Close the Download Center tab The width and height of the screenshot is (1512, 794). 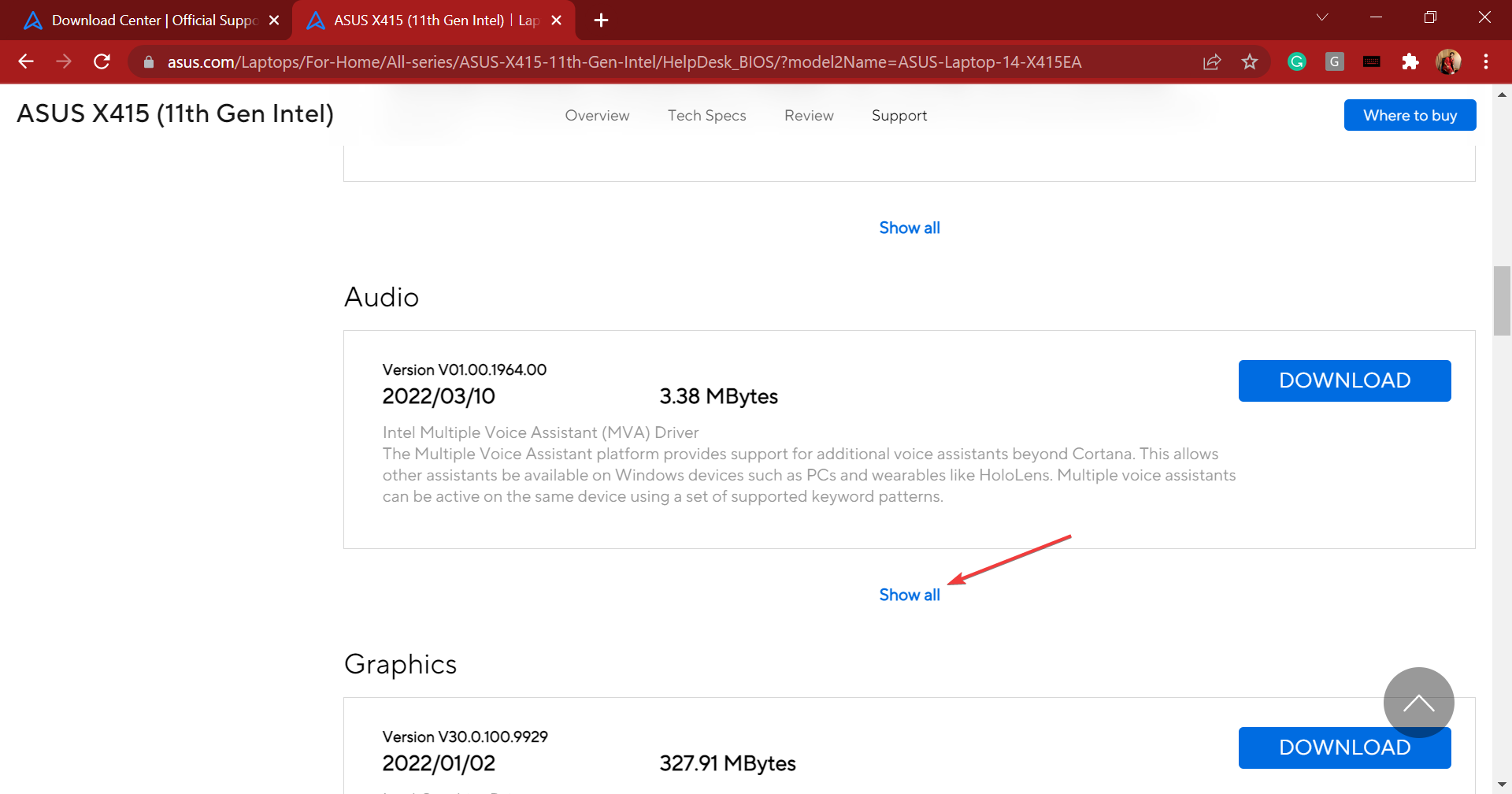pos(274,20)
